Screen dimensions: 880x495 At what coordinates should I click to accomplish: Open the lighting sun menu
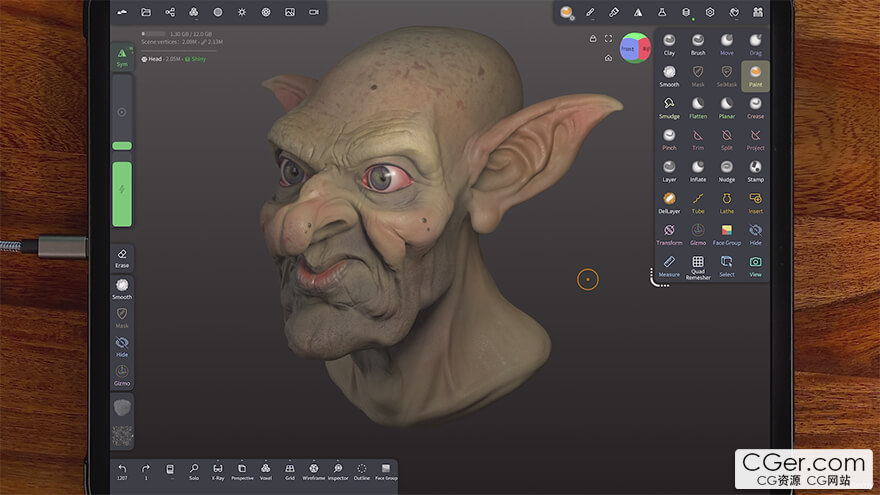coord(241,12)
